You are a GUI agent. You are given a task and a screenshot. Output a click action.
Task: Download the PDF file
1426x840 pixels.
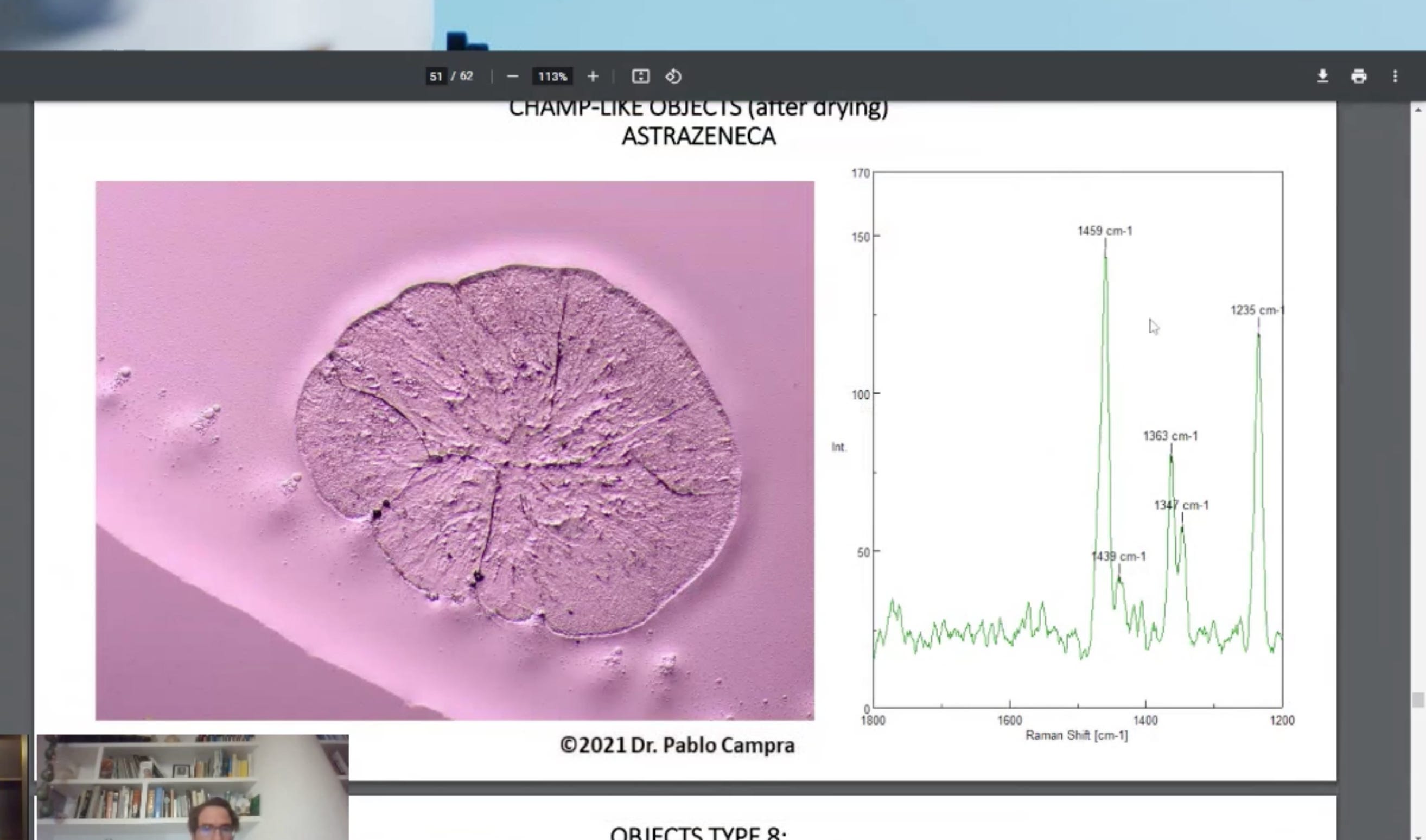tap(1322, 77)
